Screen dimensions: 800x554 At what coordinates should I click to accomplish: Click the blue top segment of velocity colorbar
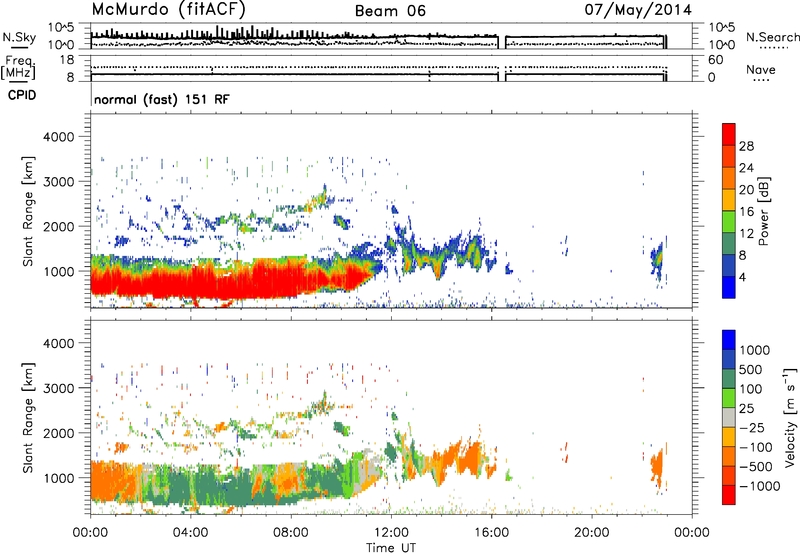pyautogui.click(x=729, y=340)
